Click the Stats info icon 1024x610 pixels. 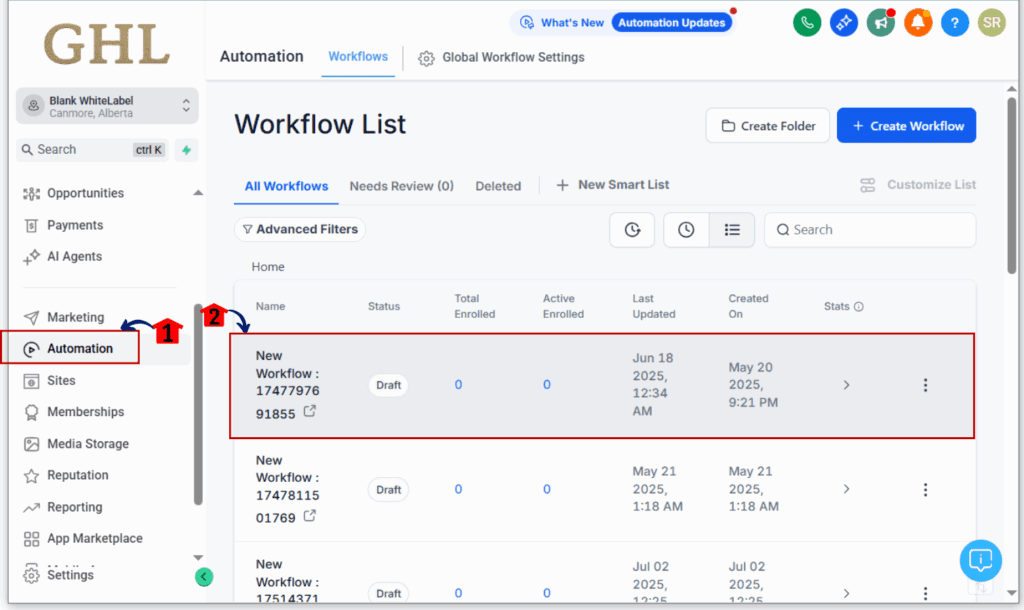tap(859, 306)
